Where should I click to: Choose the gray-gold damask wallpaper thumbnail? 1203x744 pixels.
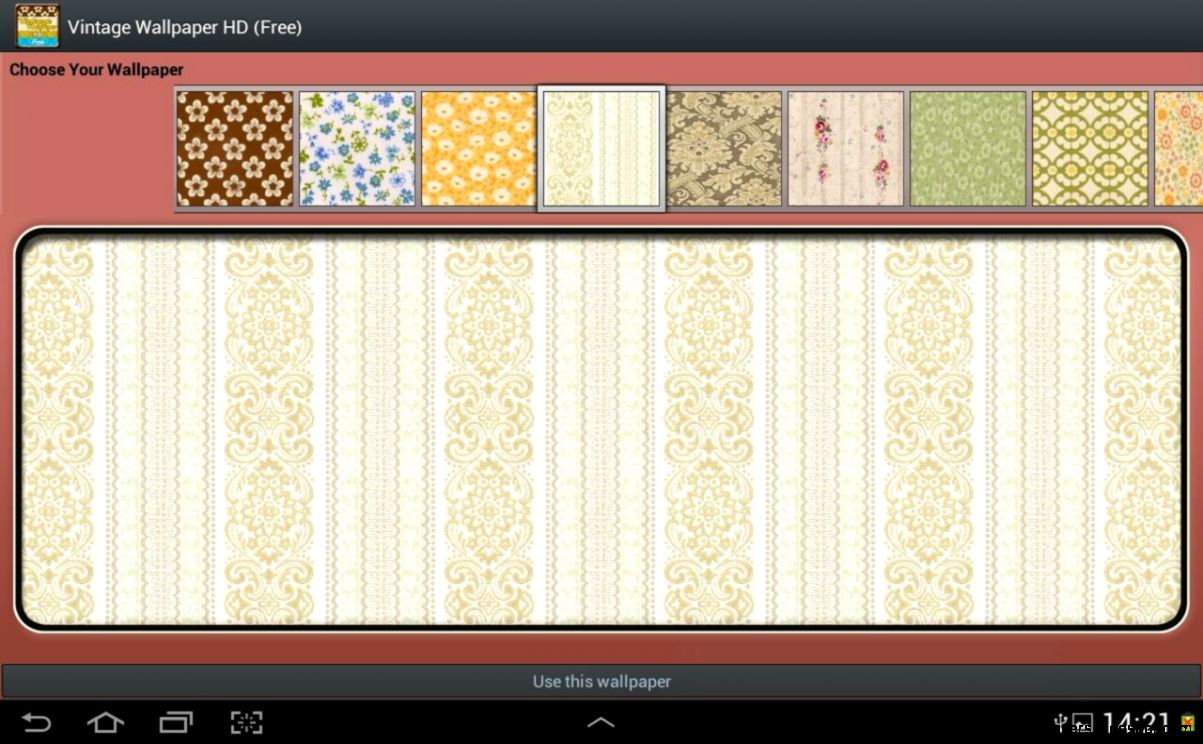coord(724,149)
